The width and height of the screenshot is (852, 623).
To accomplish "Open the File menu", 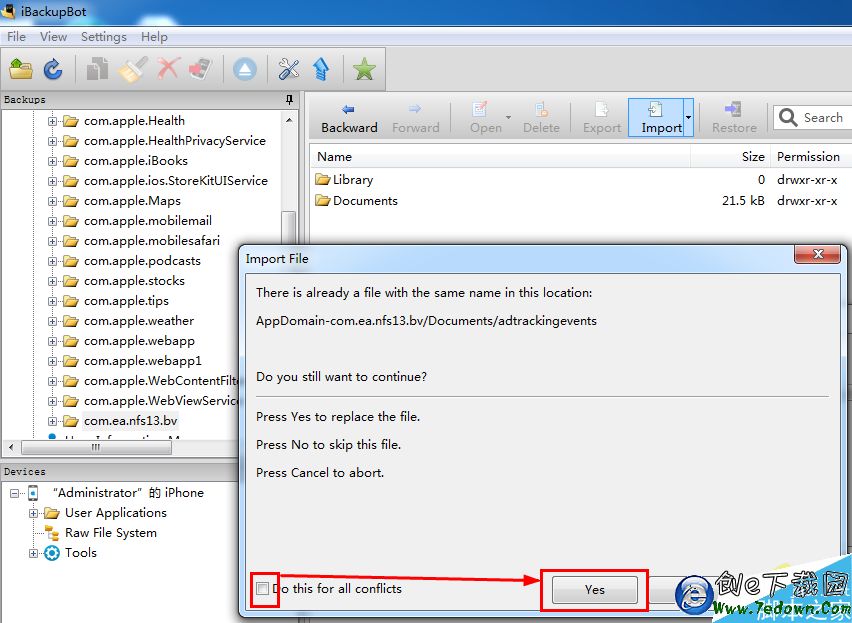I will [16, 37].
